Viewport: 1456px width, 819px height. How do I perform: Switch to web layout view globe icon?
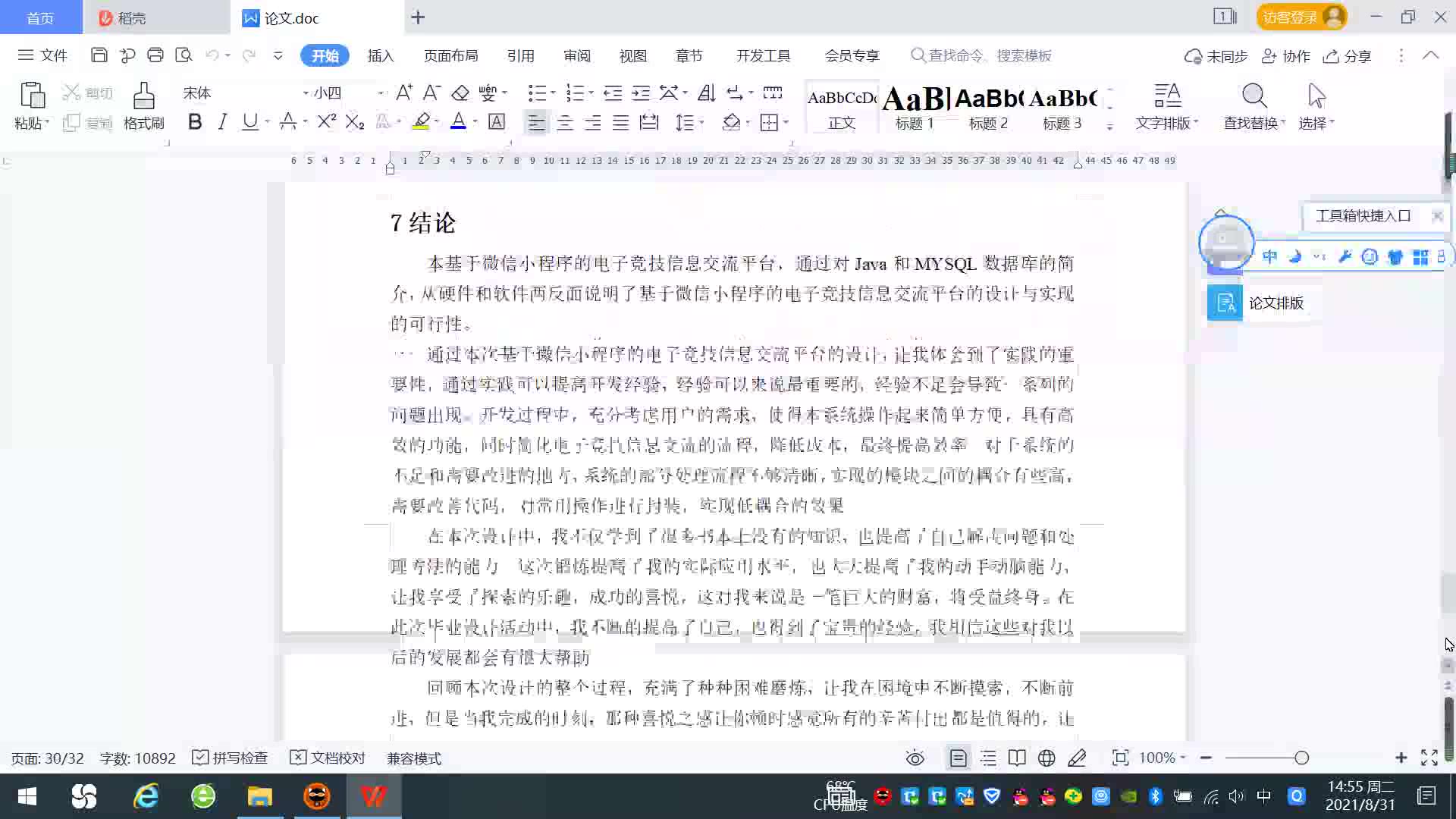[x=1046, y=758]
